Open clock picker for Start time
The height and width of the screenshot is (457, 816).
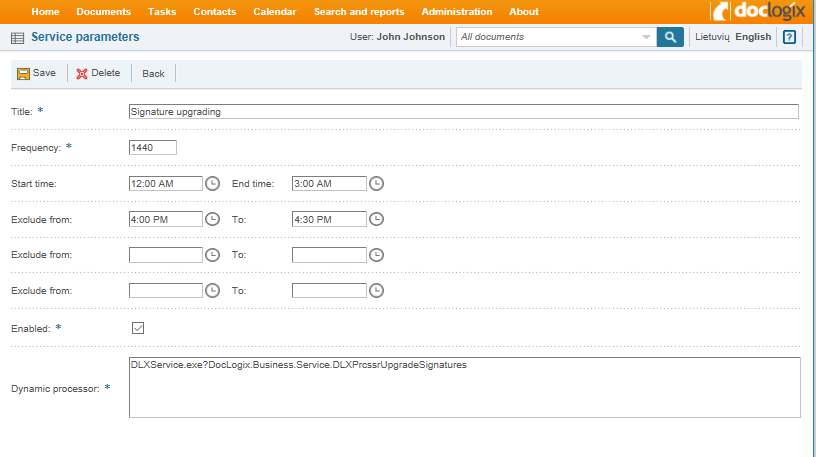(x=212, y=183)
